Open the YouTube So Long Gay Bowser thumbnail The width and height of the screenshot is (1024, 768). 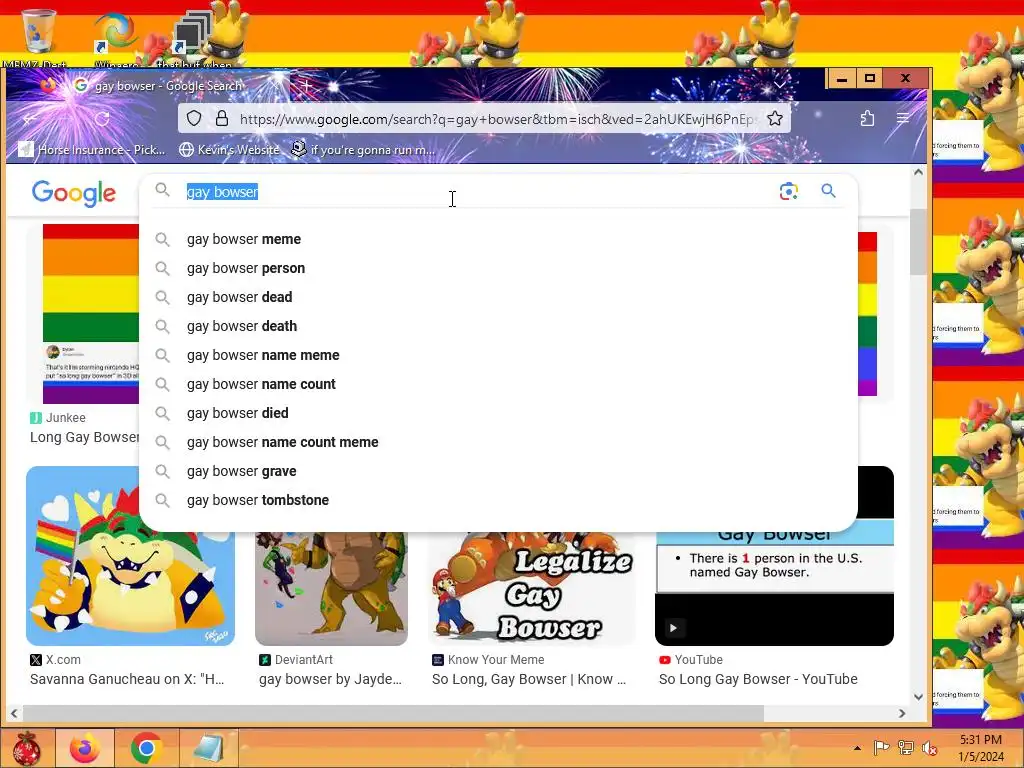(775, 588)
